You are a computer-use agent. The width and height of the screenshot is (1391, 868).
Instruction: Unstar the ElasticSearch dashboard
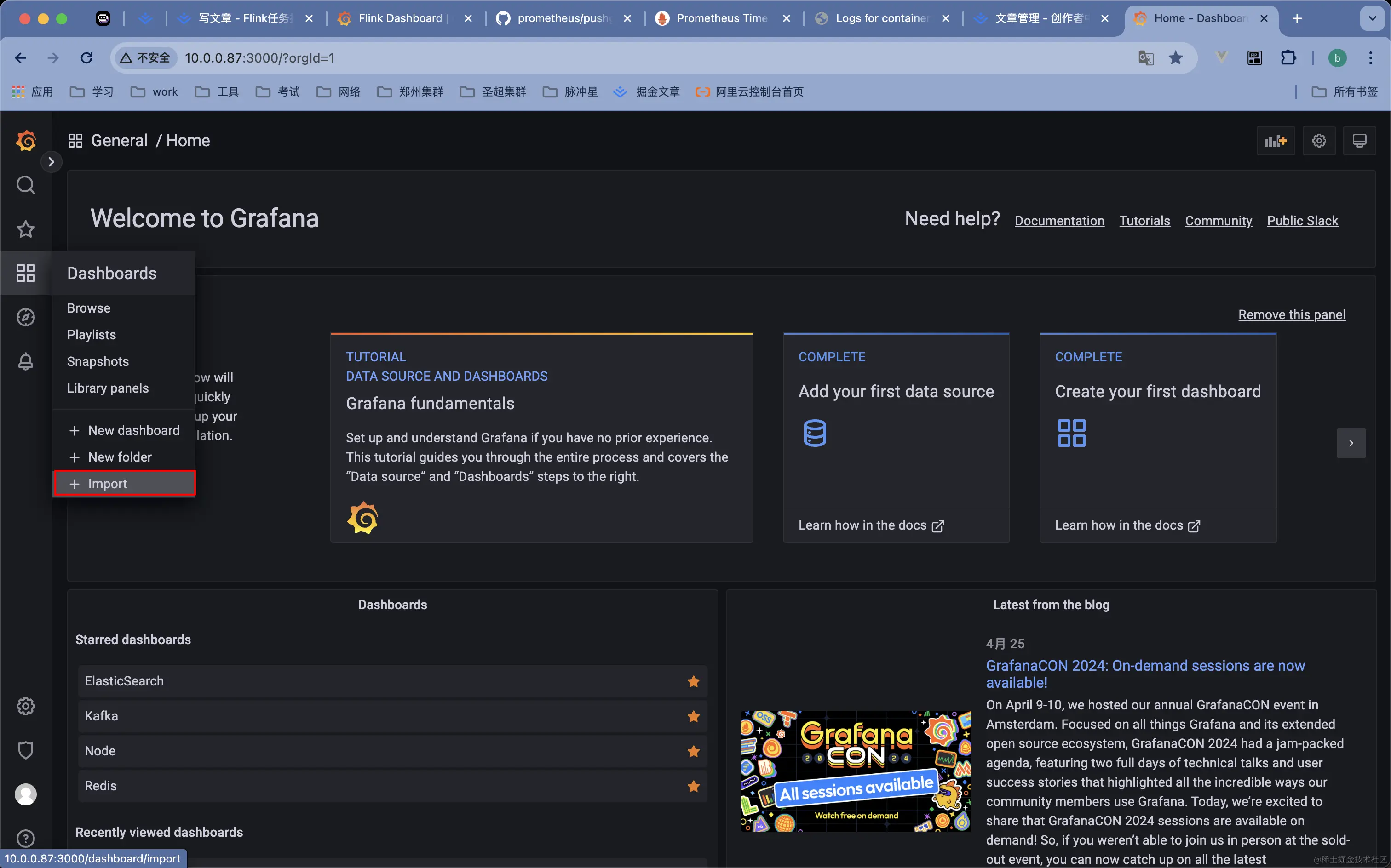click(x=693, y=681)
